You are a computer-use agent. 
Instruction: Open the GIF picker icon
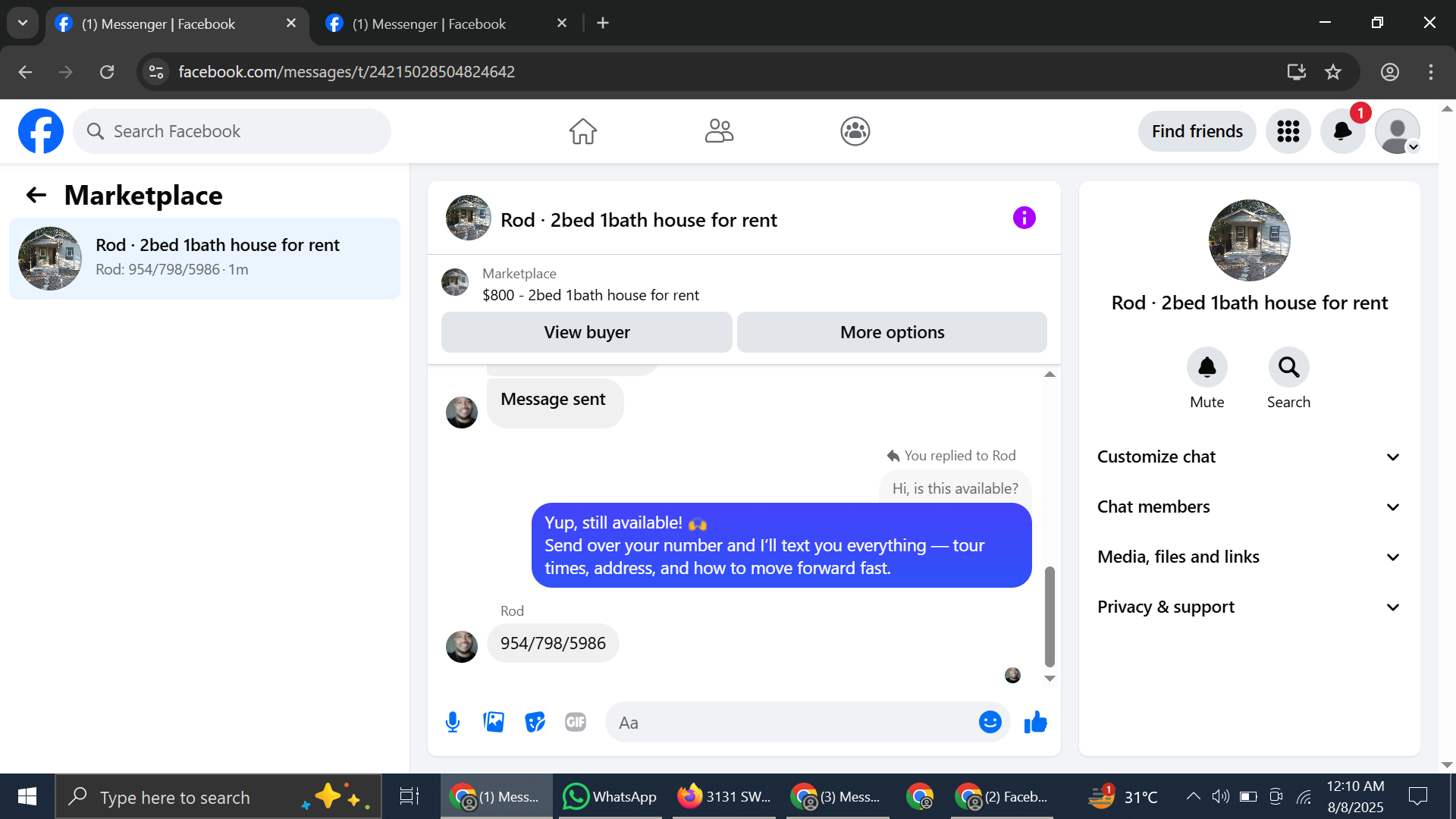point(576,722)
